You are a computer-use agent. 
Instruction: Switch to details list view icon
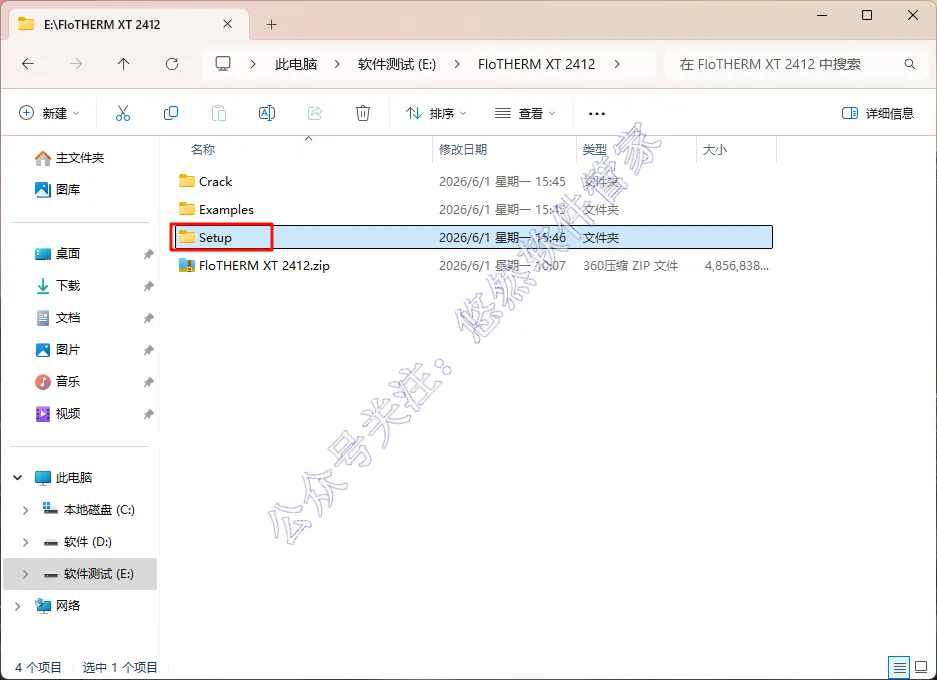[x=899, y=666]
